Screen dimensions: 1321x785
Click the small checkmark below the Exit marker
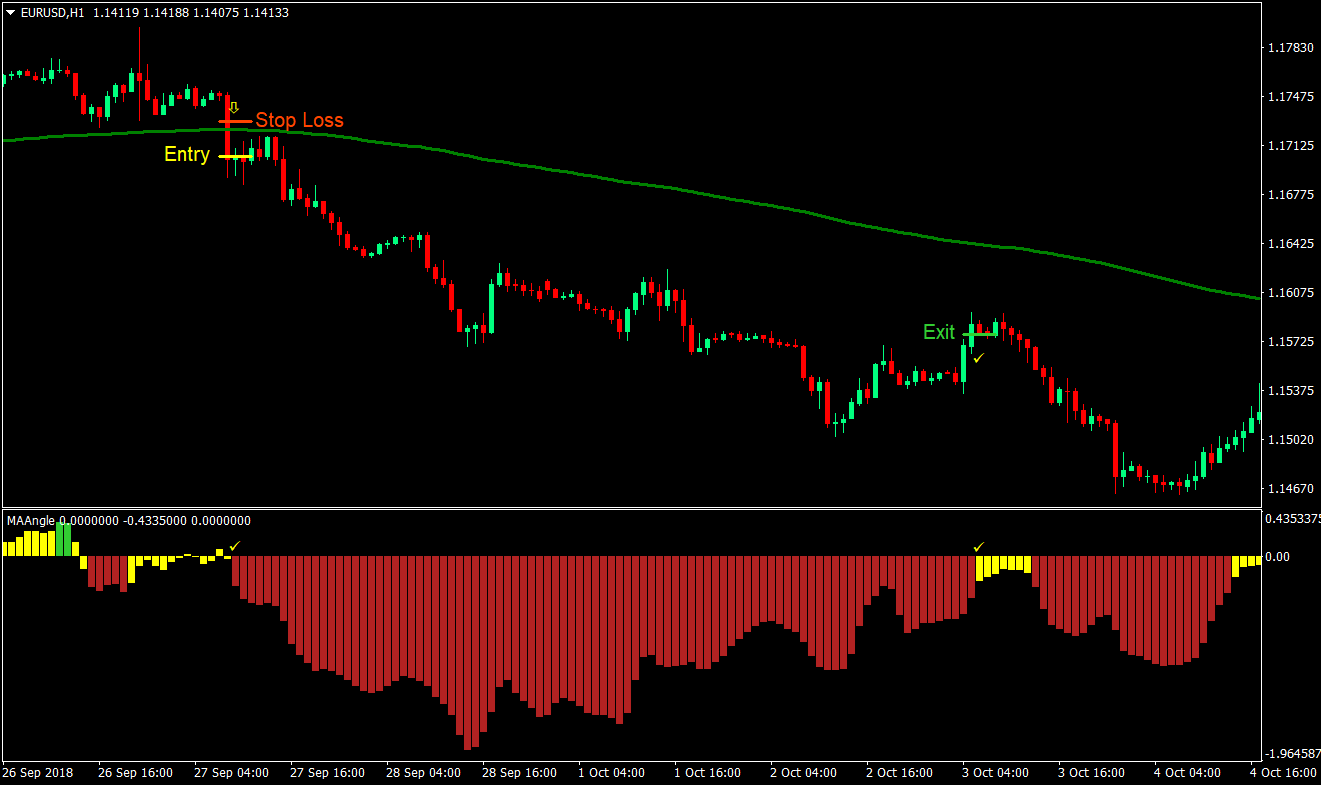[976, 359]
